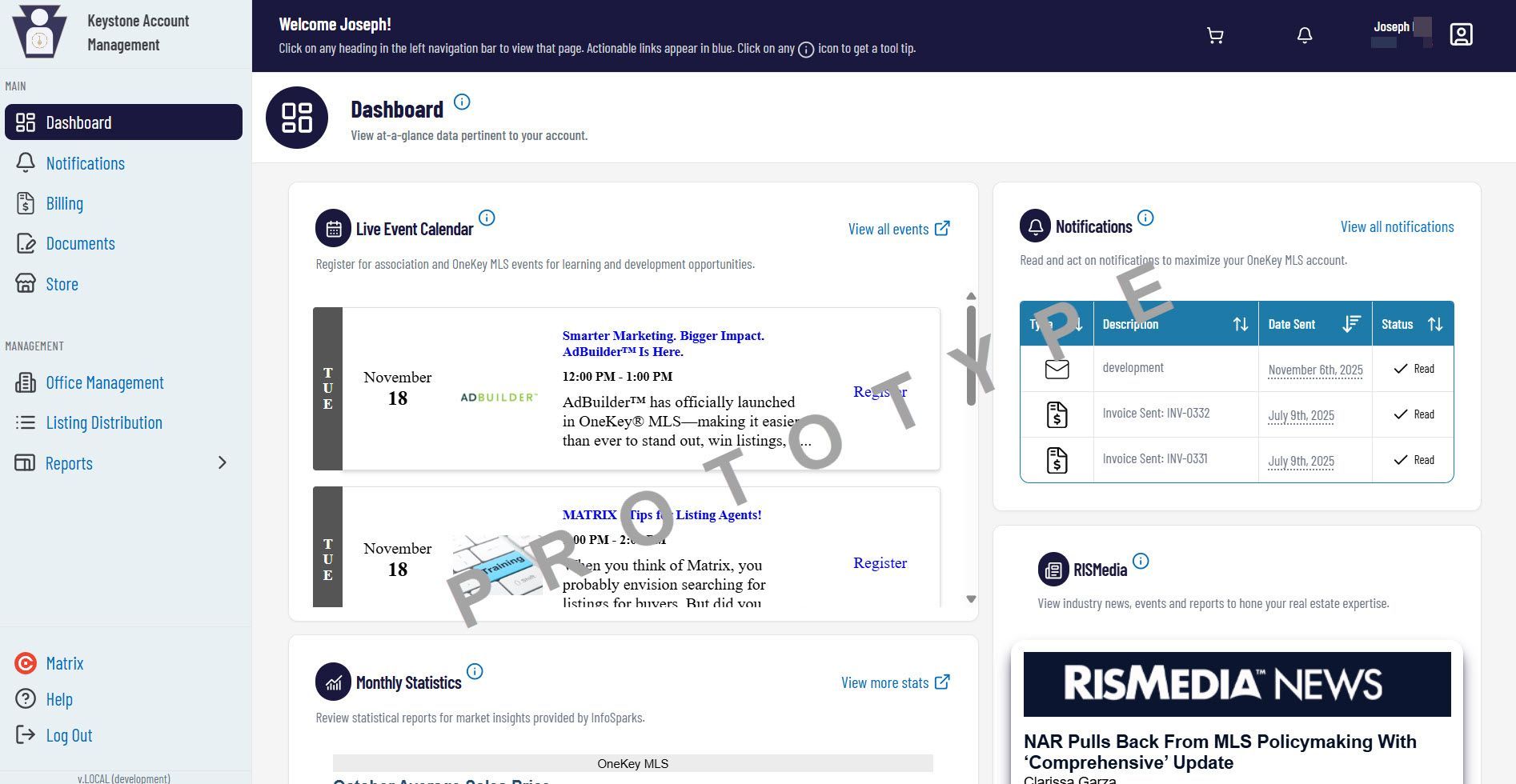This screenshot has width=1516, height=784.
Task: Register for MATRIX Tips event
Action: (x=880, y=562)
